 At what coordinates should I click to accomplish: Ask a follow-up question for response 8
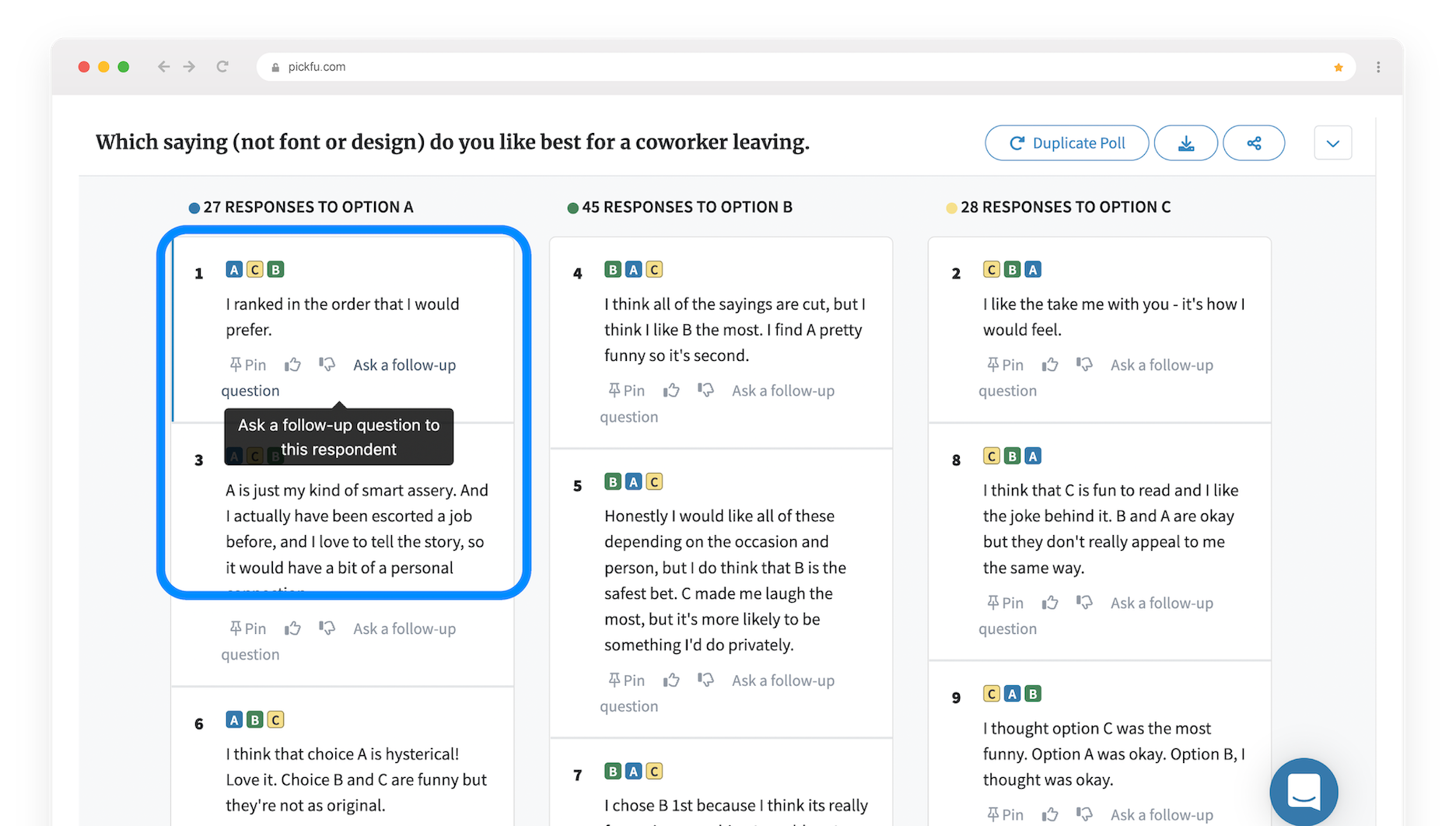(1096, 615)
